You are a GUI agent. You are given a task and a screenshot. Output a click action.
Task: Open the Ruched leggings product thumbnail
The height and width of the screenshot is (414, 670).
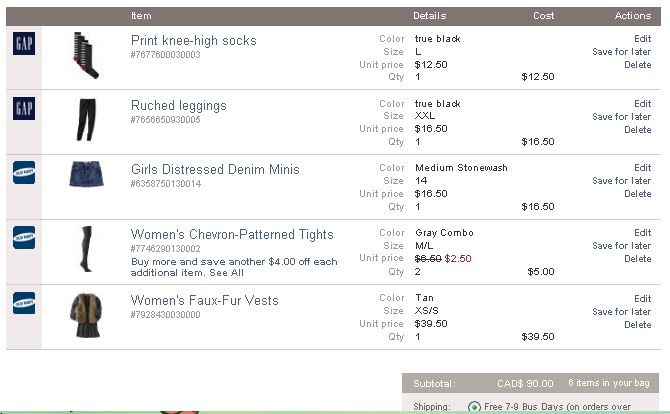[86, 120]
